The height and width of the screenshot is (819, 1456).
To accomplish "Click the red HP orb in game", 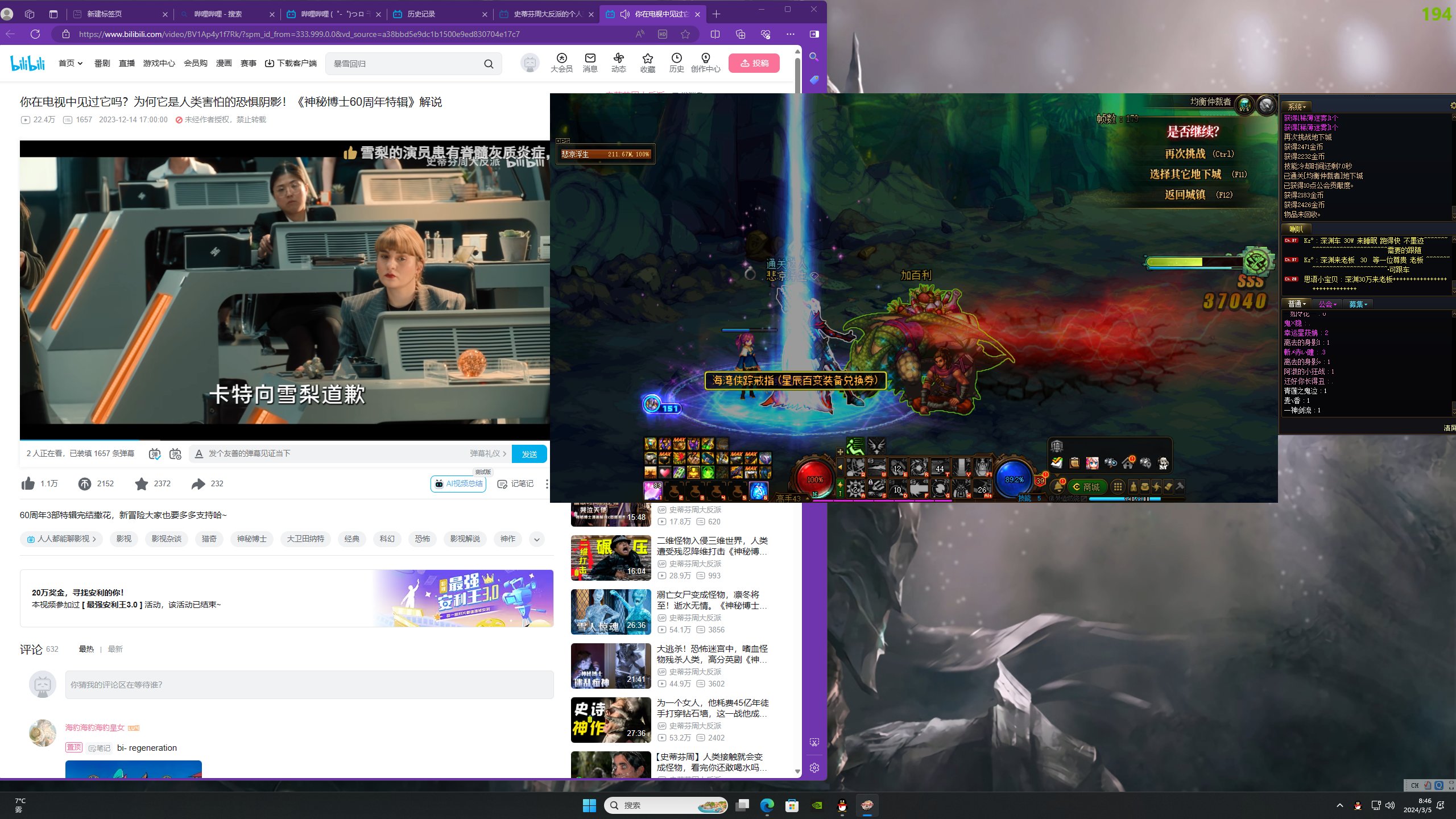I will (814, 479).
